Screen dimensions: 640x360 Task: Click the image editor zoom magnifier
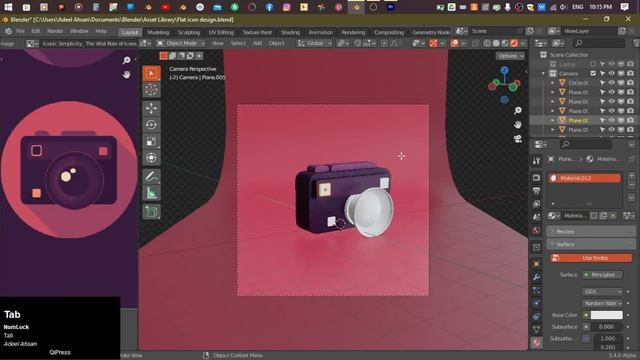pos(127,60)
